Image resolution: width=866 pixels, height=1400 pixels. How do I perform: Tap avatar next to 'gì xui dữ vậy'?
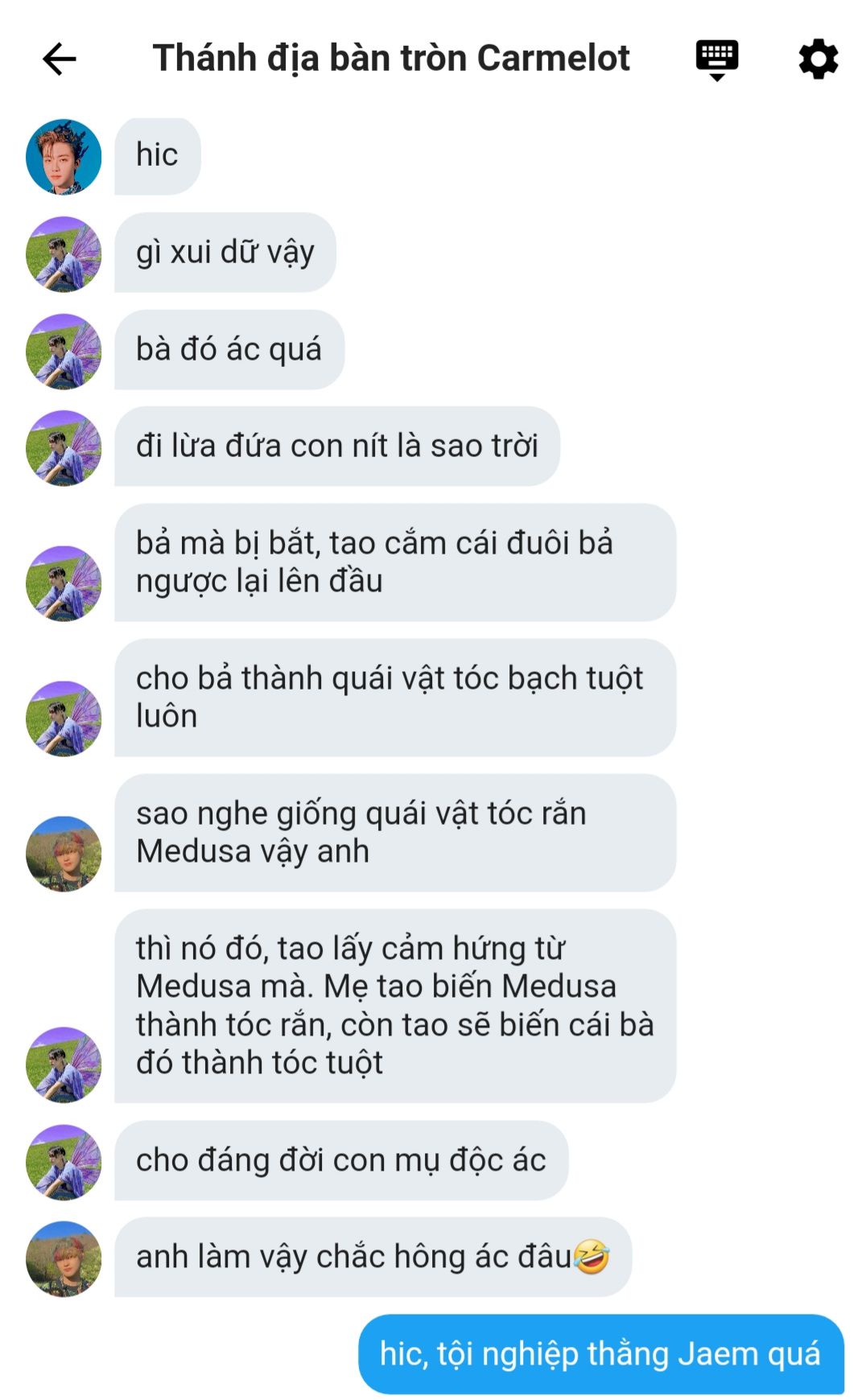coord(64,254)
